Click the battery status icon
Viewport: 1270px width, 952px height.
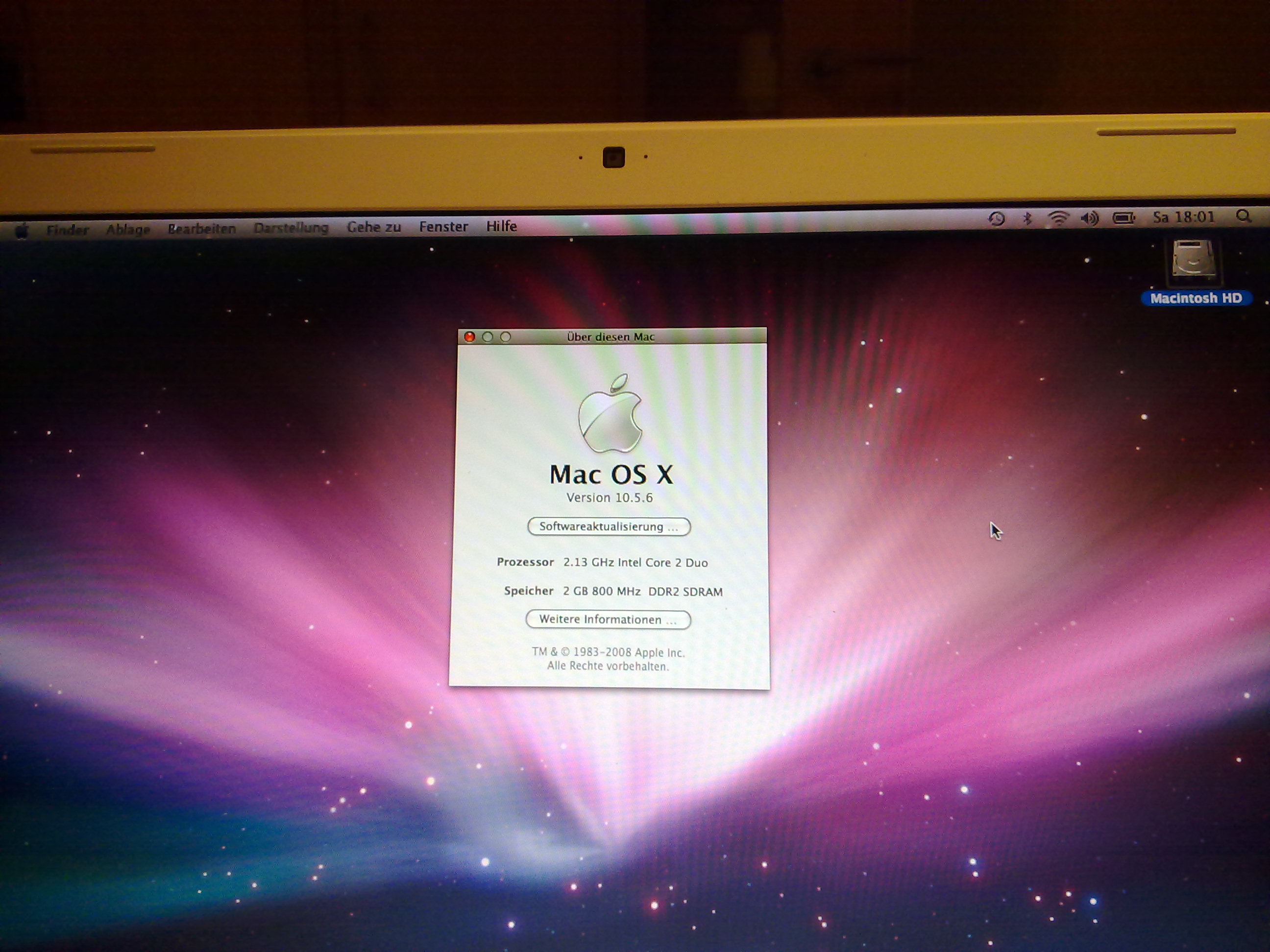1123,217
